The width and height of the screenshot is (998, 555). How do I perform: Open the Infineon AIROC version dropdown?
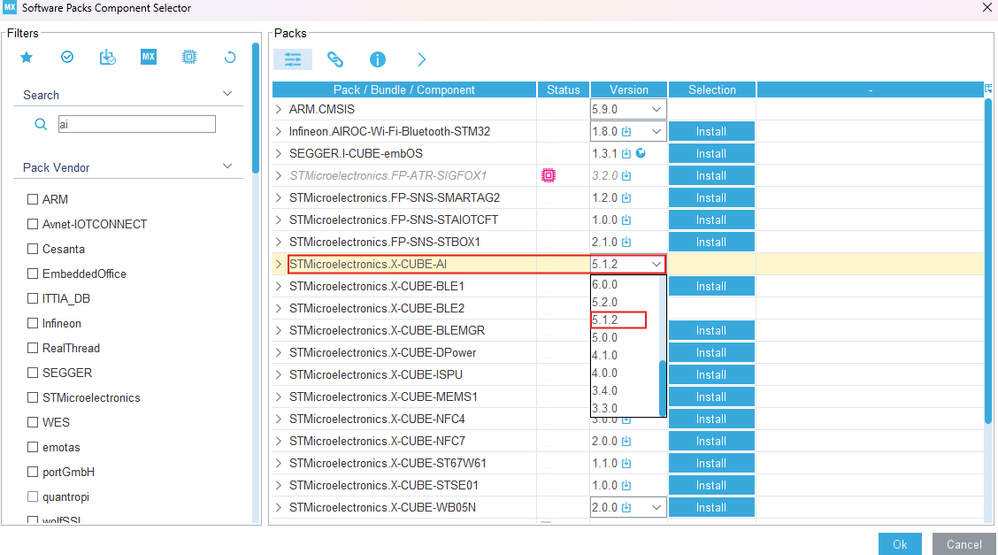click(x=656, y=132)
